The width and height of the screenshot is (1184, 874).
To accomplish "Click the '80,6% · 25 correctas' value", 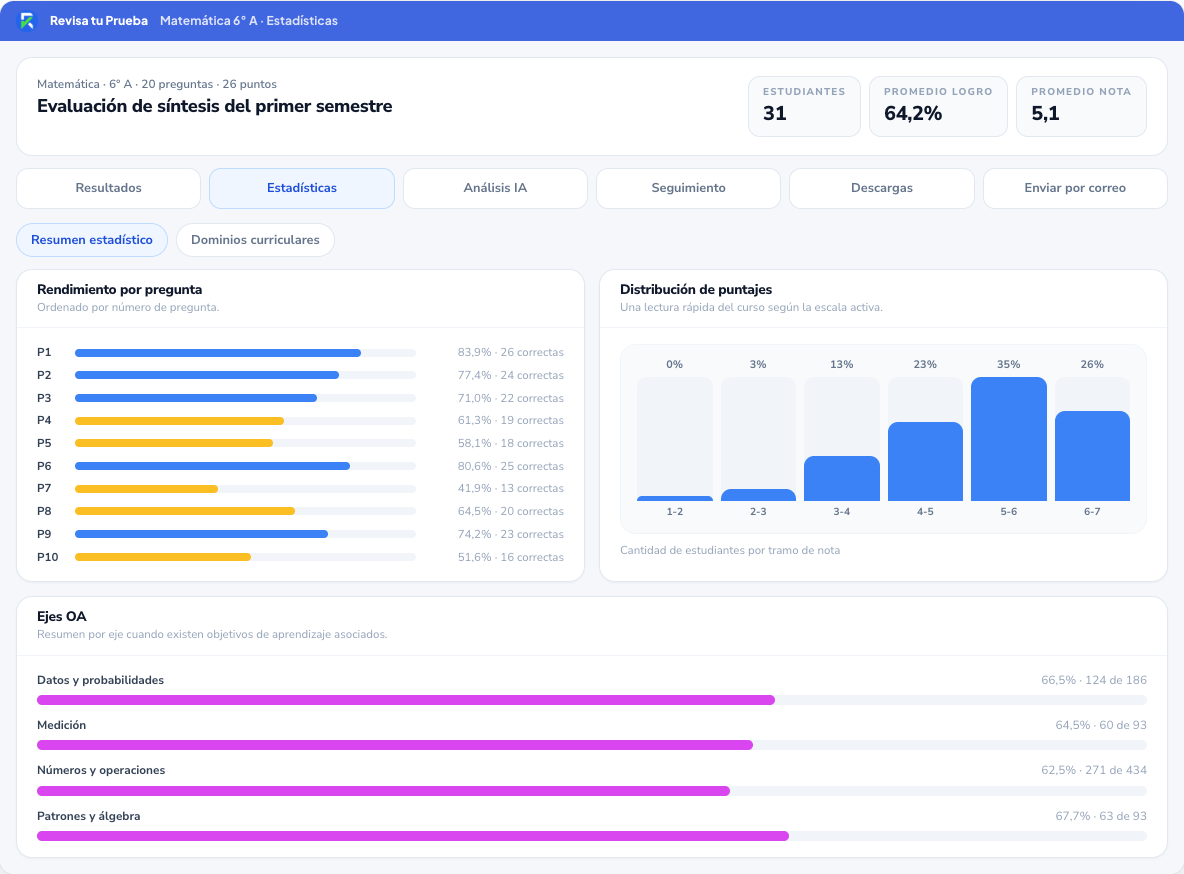I will click(510, 466).
